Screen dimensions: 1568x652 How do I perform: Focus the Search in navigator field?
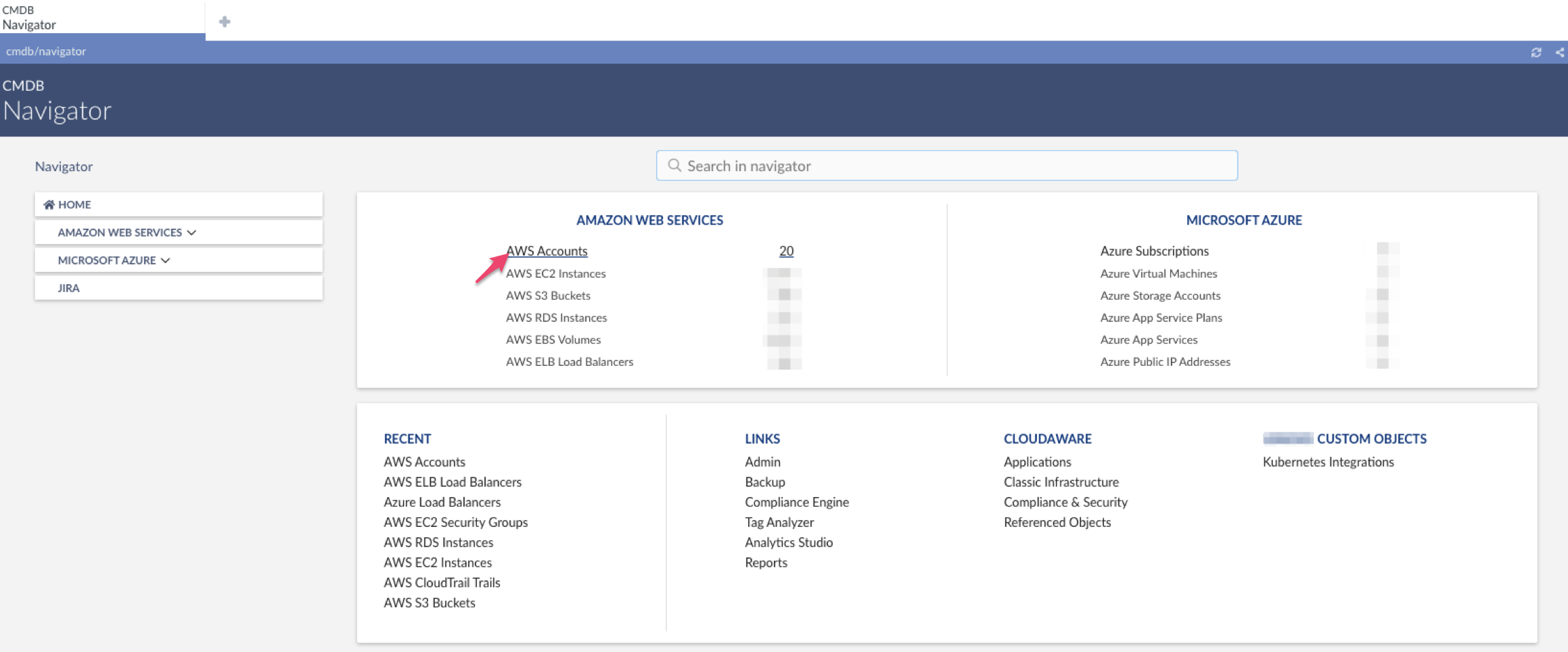(947, 165)
